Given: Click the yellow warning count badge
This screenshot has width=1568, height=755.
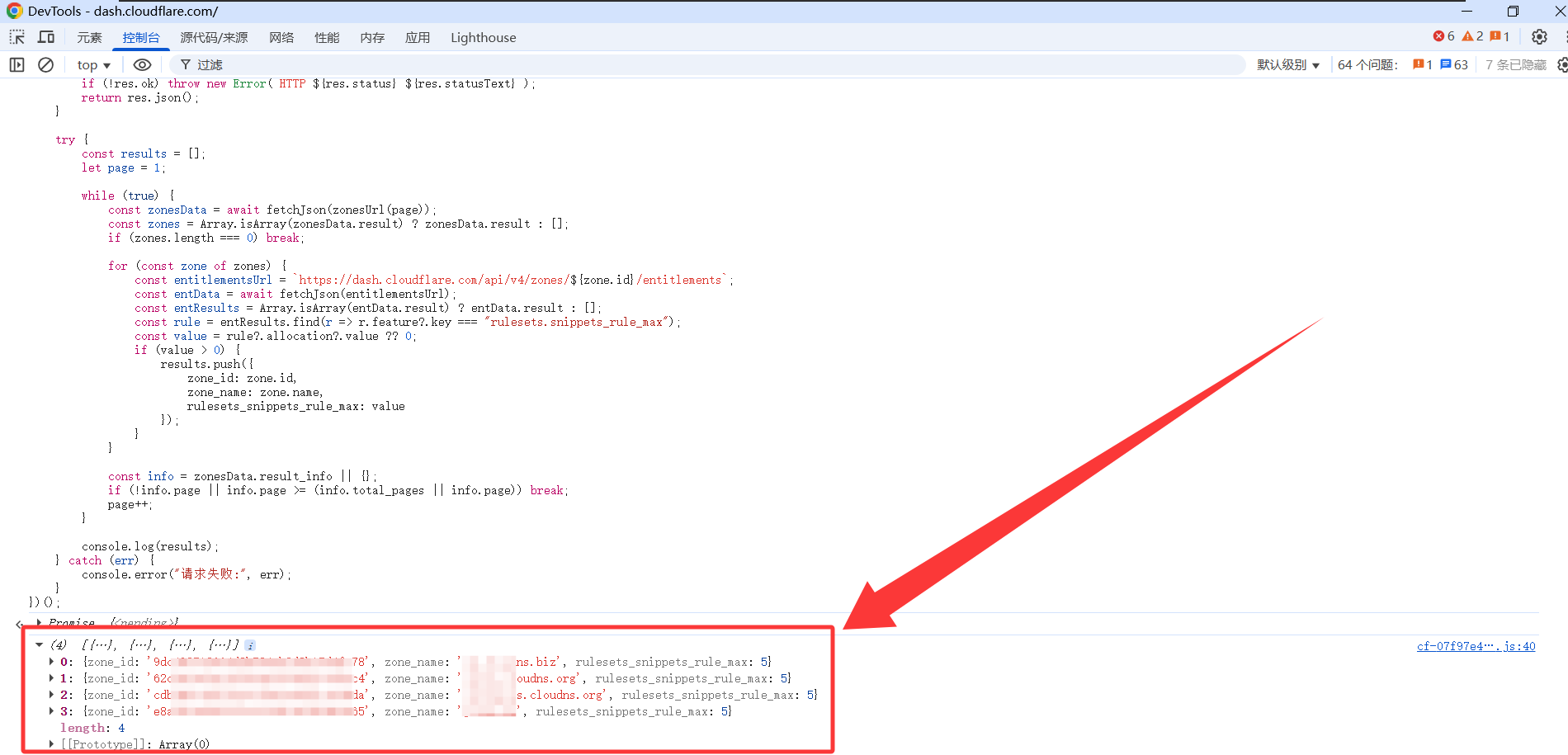Looking at the screenshot, I should tap(1472, 36).
